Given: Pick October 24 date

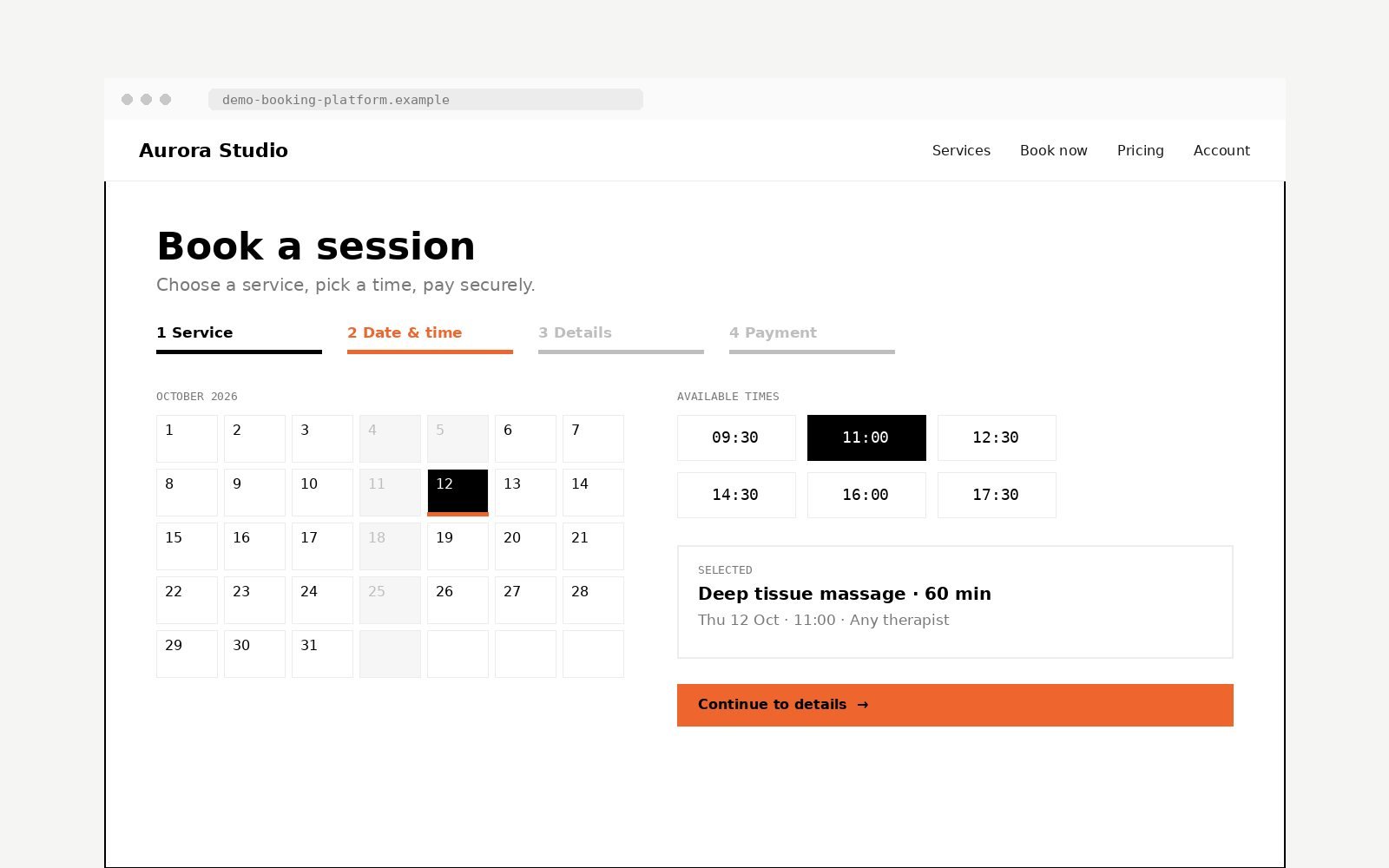Looking at the screenshot, I should pyautogui.click(x=322, y=600).
